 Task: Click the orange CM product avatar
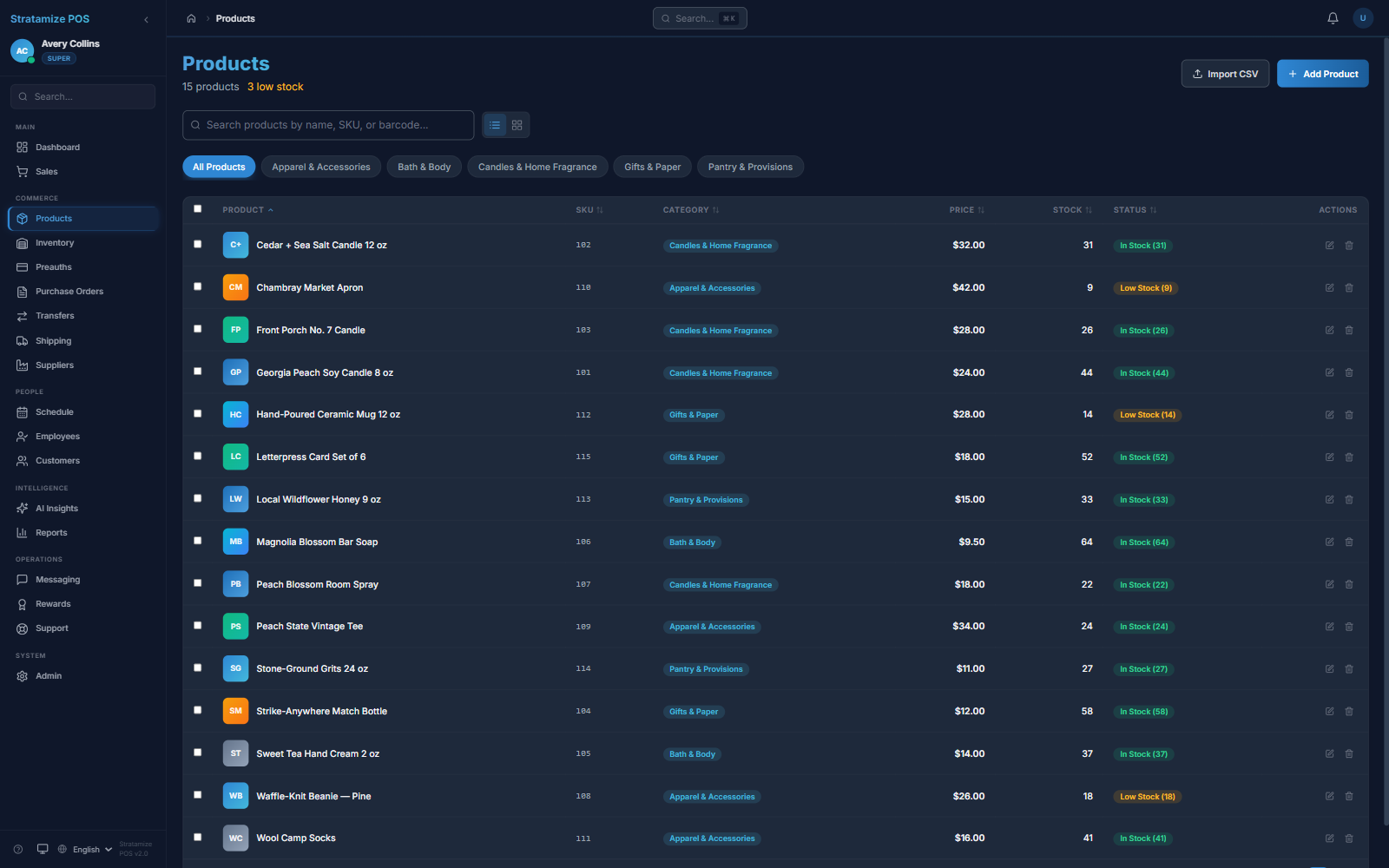click(235, 287)
